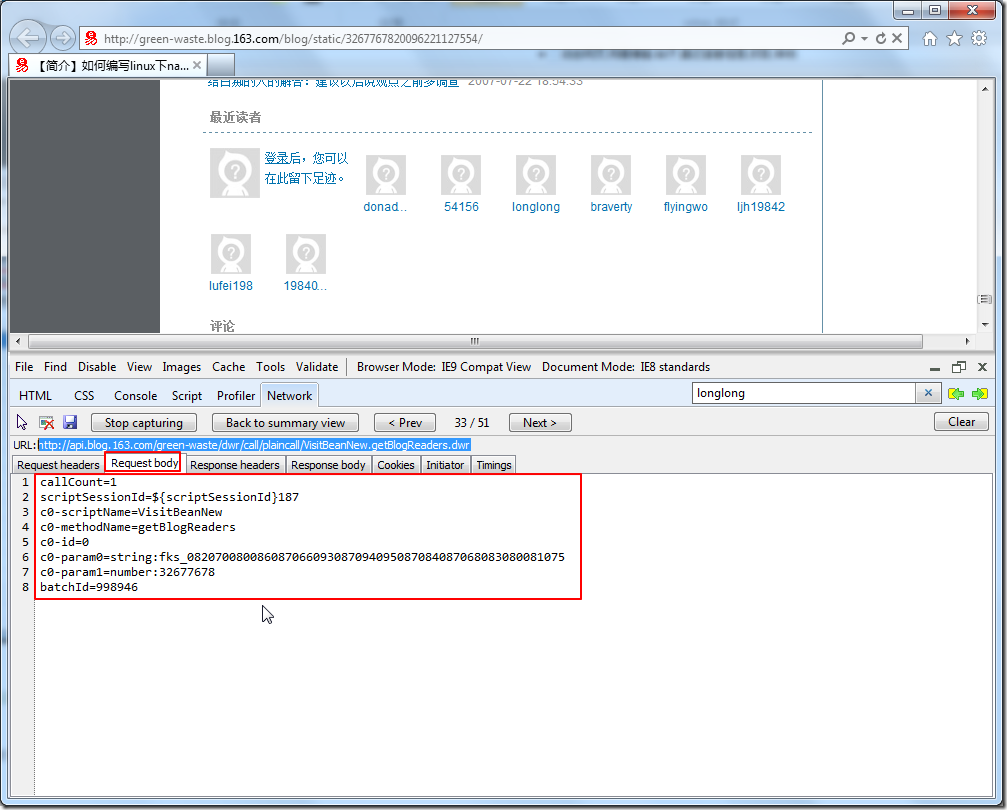Open the address bar dropdown arrow
This screenshot has width=1007, height=810.
point(864,39)
